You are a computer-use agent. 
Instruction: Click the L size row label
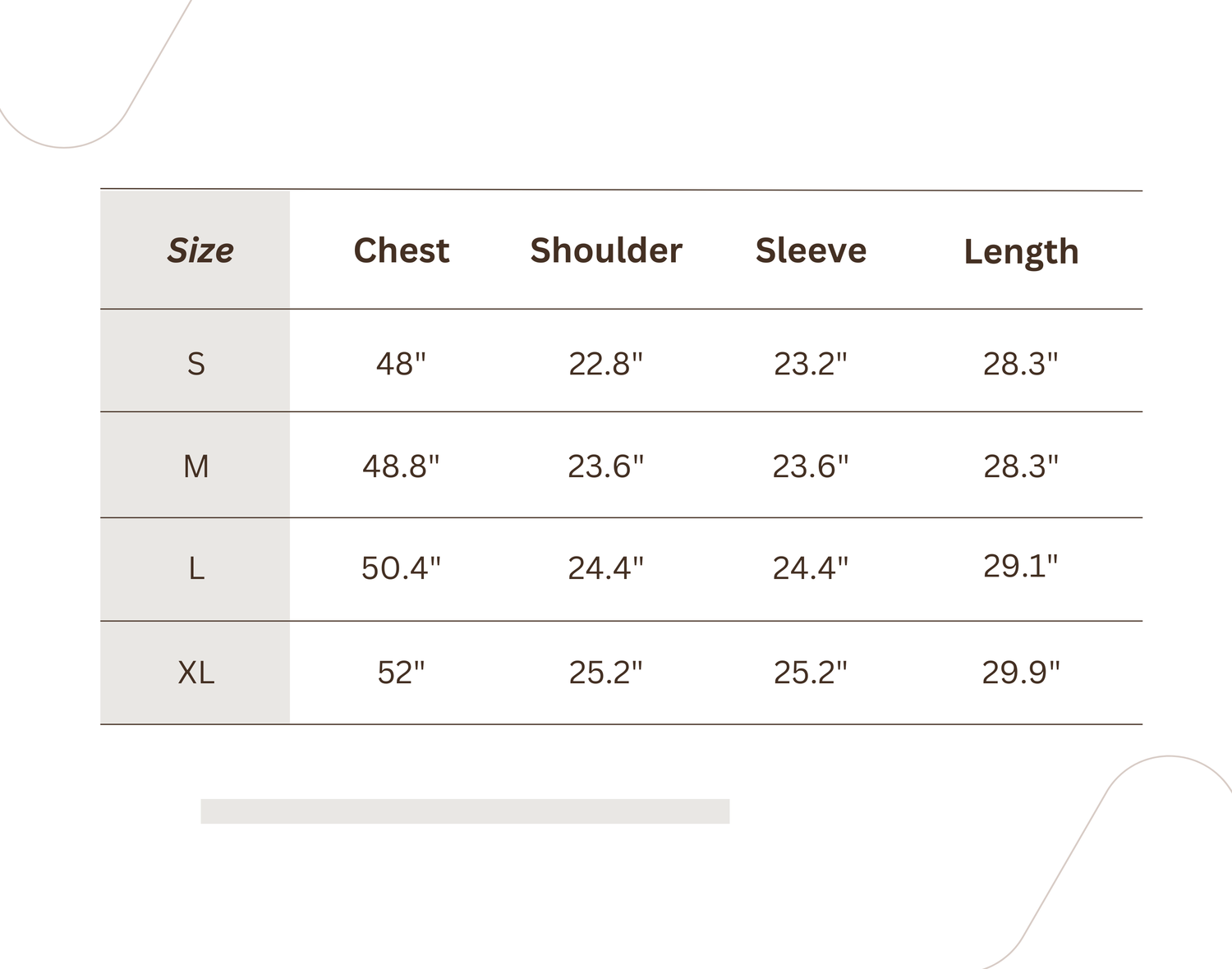coord(195,568)
